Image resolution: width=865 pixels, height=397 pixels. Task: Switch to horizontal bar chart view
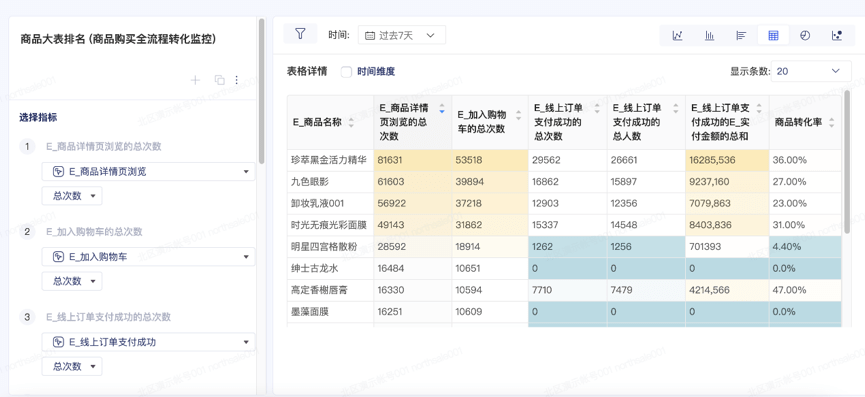[741, 35]
